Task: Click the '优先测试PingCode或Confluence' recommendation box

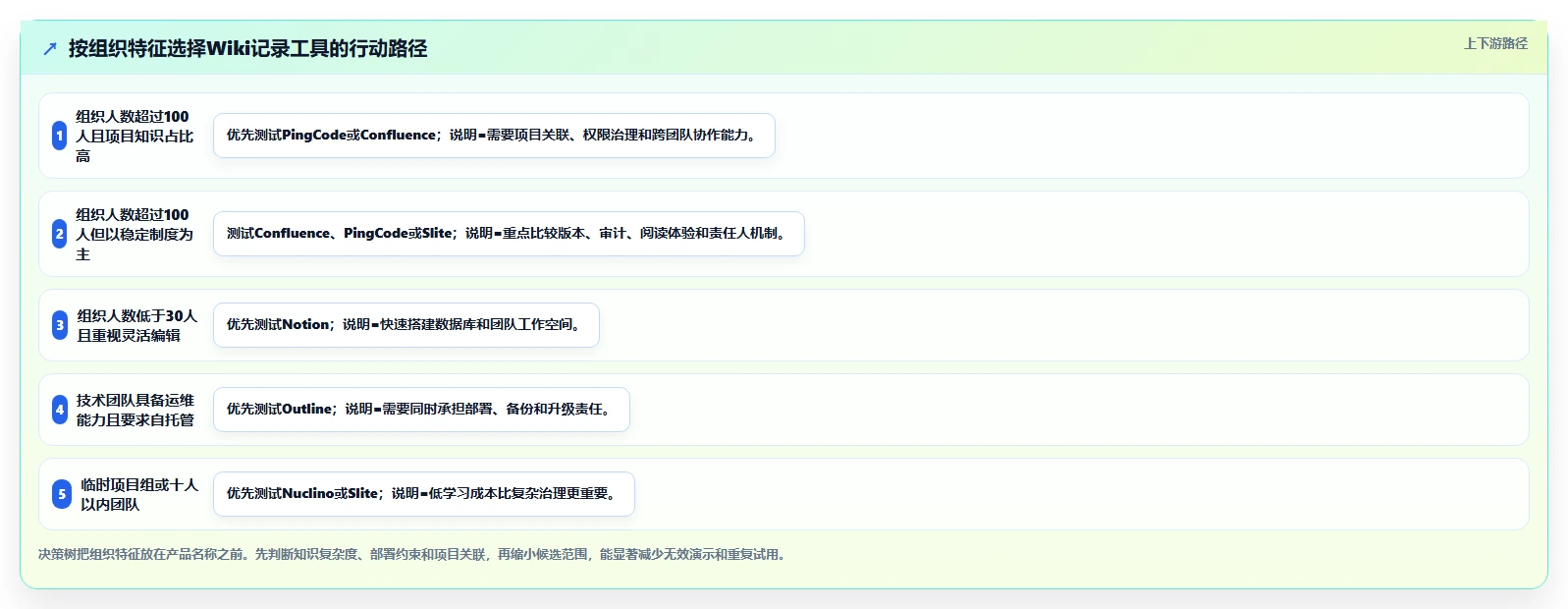Action: coord(494,136)
